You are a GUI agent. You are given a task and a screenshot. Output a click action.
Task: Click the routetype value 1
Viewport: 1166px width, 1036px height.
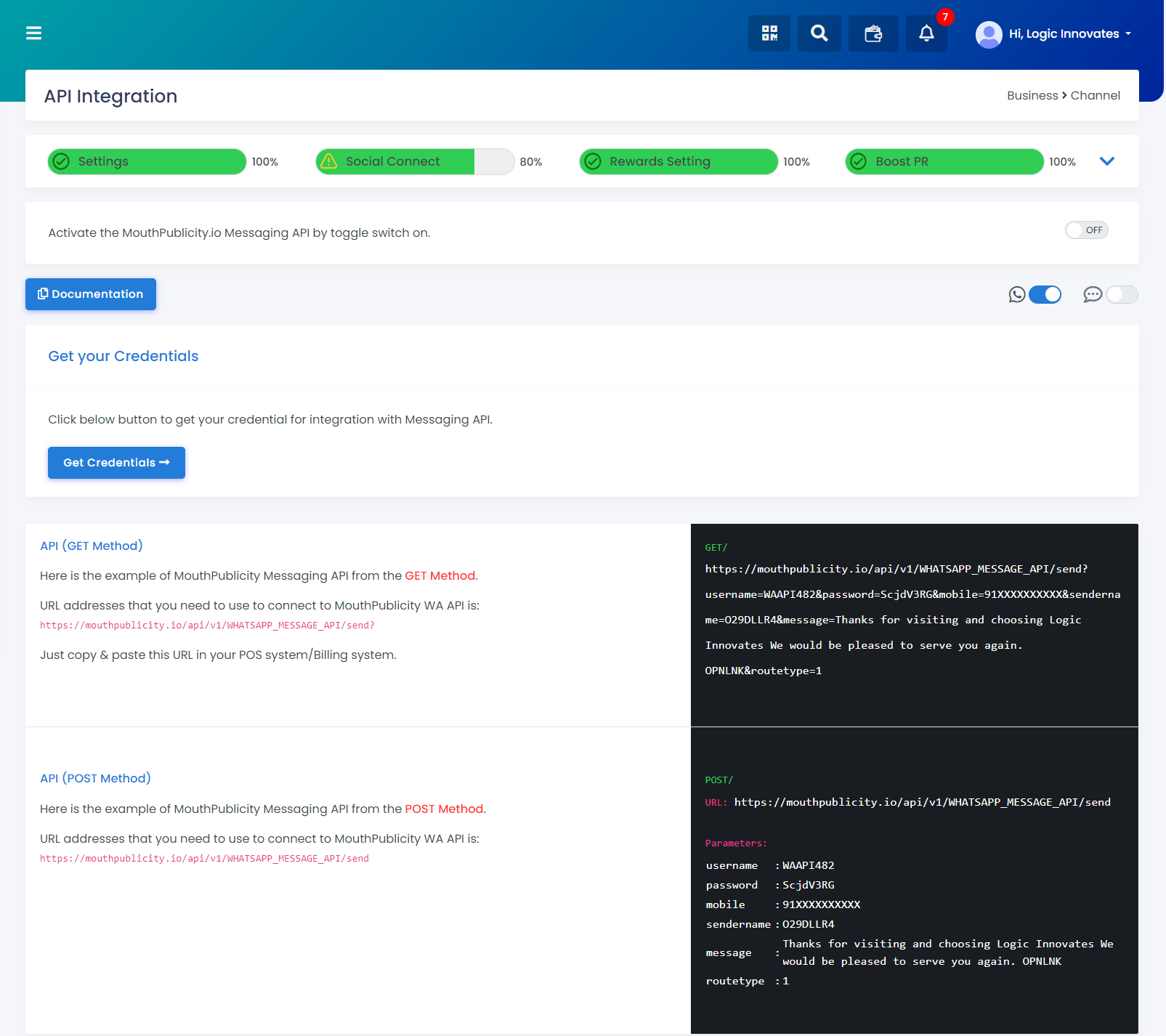[786, 981]
